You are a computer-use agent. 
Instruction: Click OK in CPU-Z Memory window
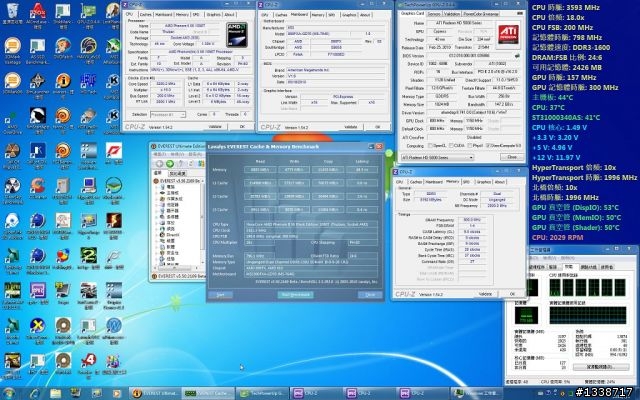[512, 294]
